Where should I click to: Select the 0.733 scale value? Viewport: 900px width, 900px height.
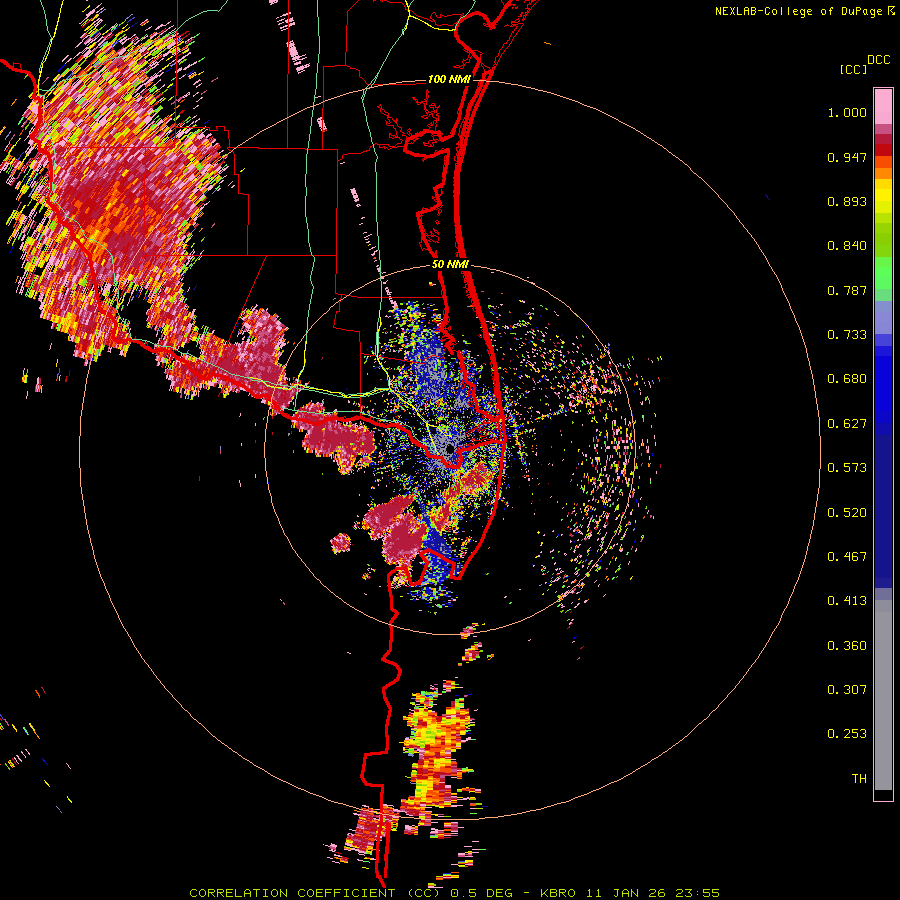tap(847, 335)
